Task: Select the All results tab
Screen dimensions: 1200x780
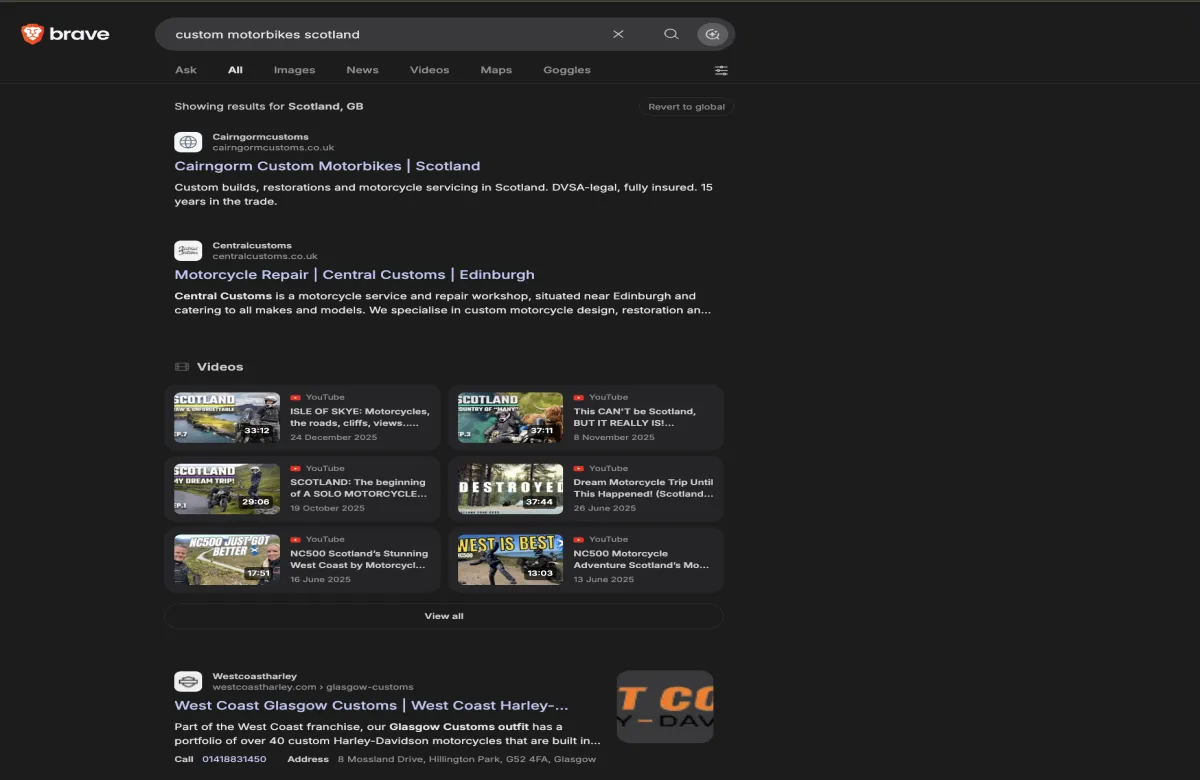Action: click(x=235, y=70)
